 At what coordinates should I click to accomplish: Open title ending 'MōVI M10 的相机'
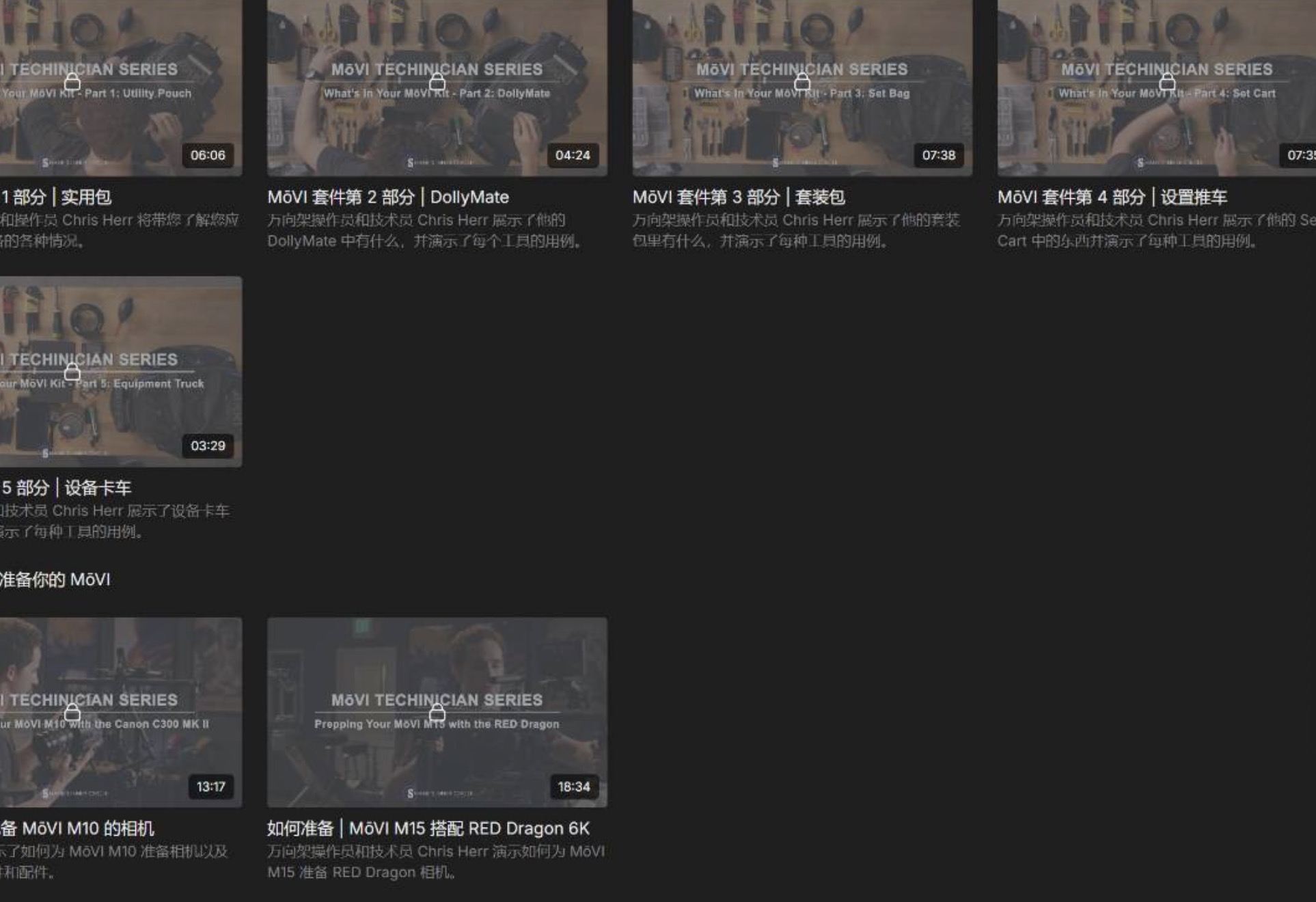point(77,828)
